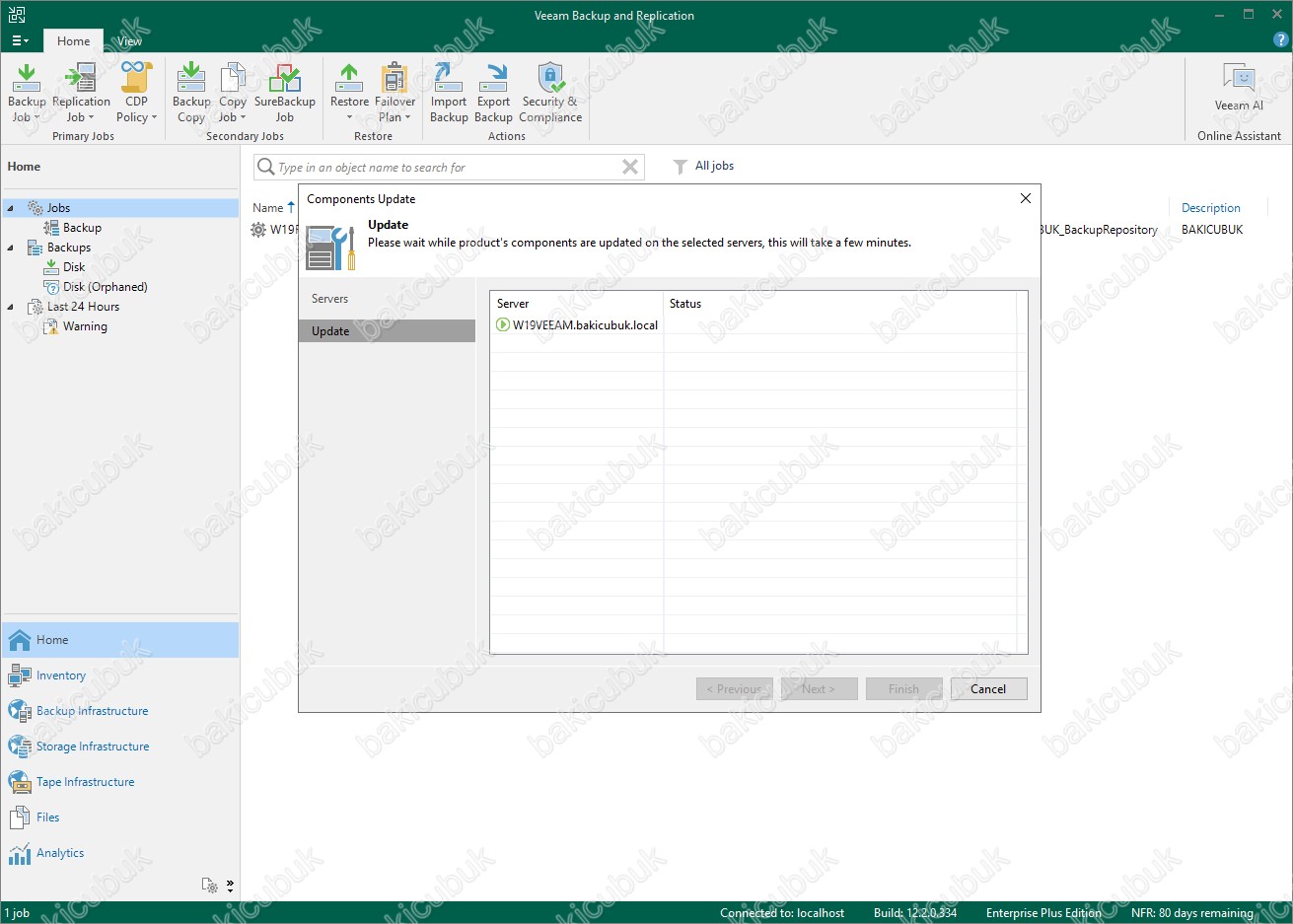The width and height of the screenshot is (1293, 924).
Task: Select Backups in the Home tree
Action: tap(69, 248)
